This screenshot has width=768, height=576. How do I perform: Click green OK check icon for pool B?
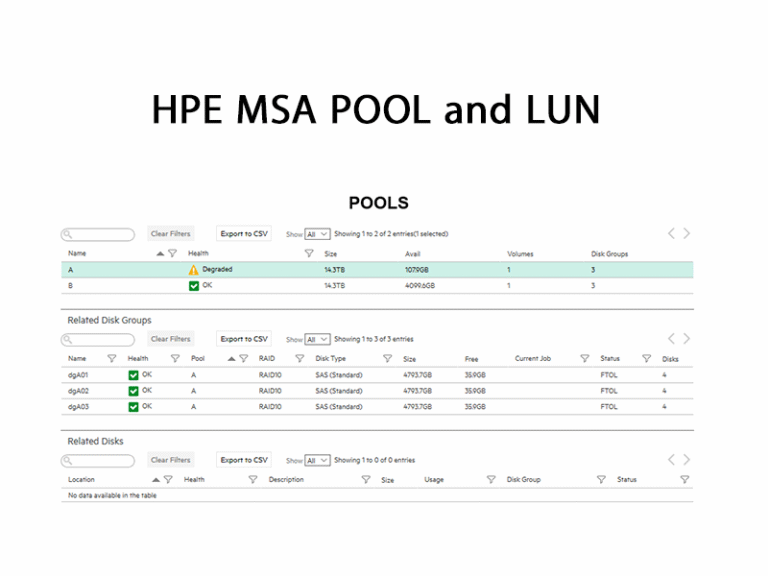pos(194,286)
